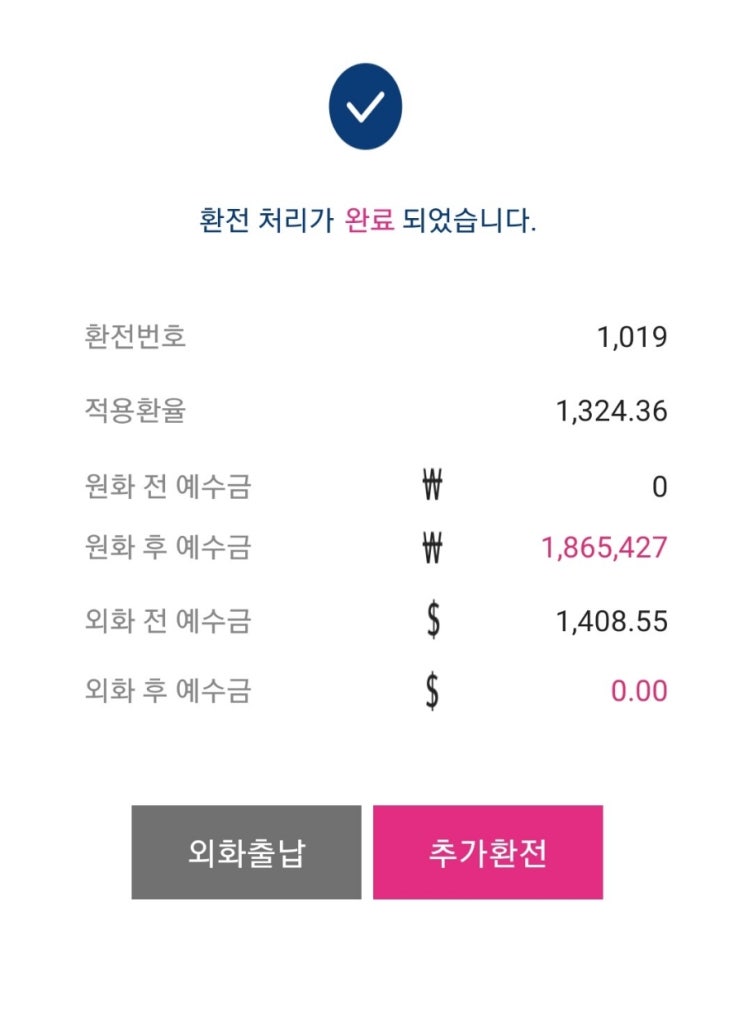
Task: Click the dollar amount 1,408.55
Action: [x=611, y=622]
